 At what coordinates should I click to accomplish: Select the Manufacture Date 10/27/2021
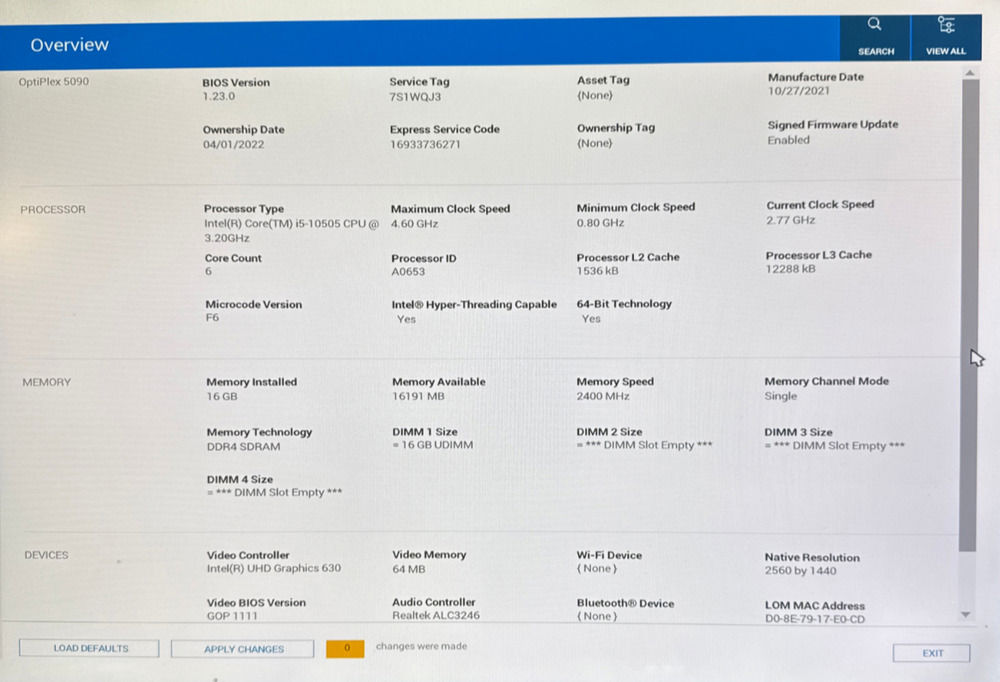pyautogui.click(x=798, y=91)
